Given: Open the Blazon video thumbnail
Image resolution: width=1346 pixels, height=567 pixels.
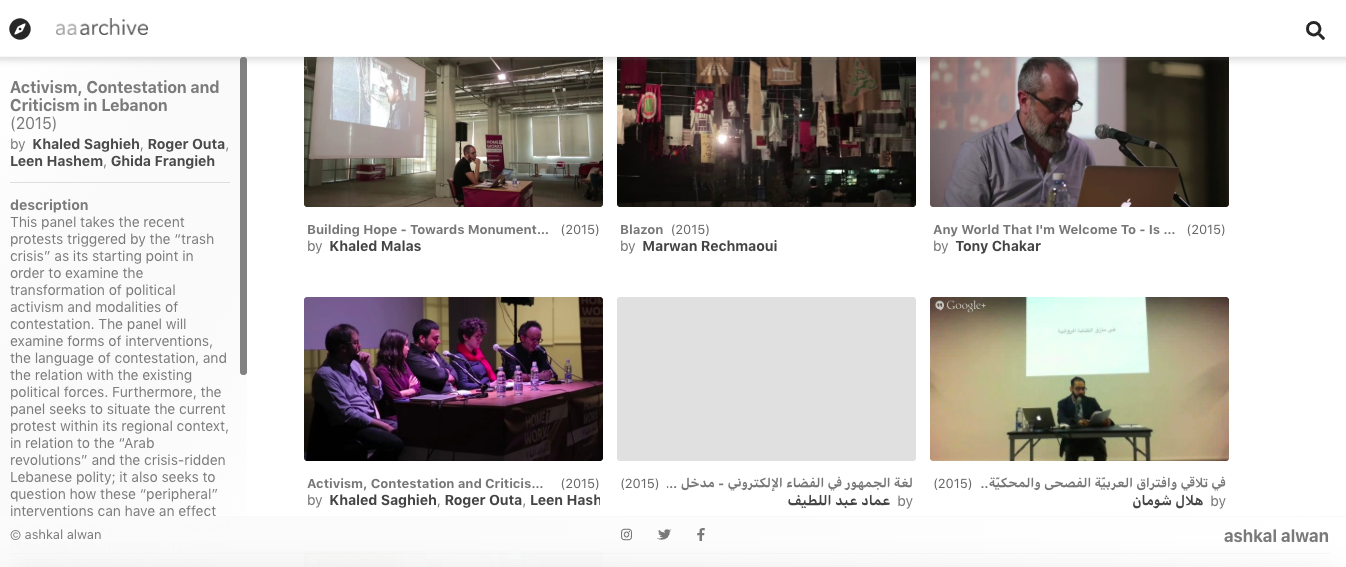Looking at the screenshot, I should point(766,132).
